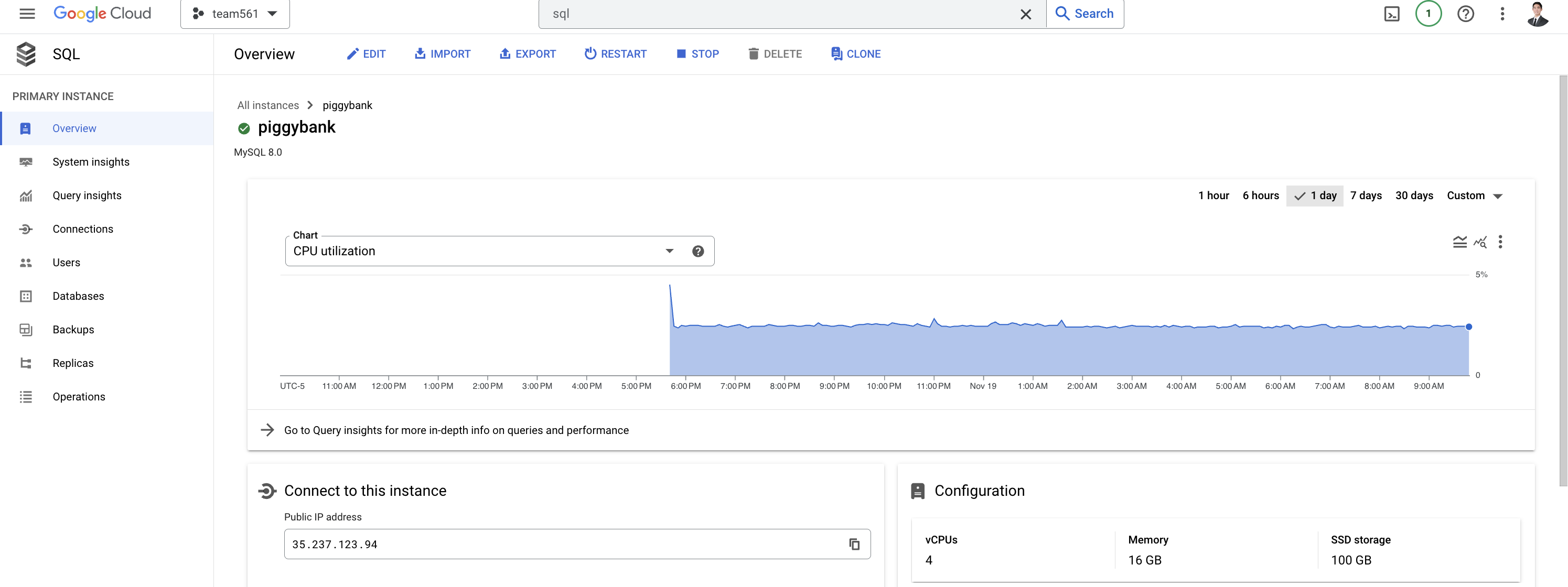Screen dimensions: 1568x587
Task: Open the team561 project selector
Action: [x=235, y=14]
